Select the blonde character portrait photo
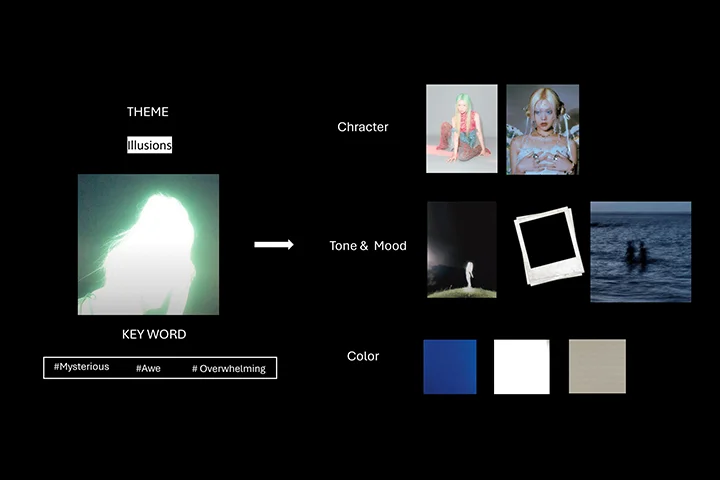Screen dimensions: 720x480 pos(542,130)
